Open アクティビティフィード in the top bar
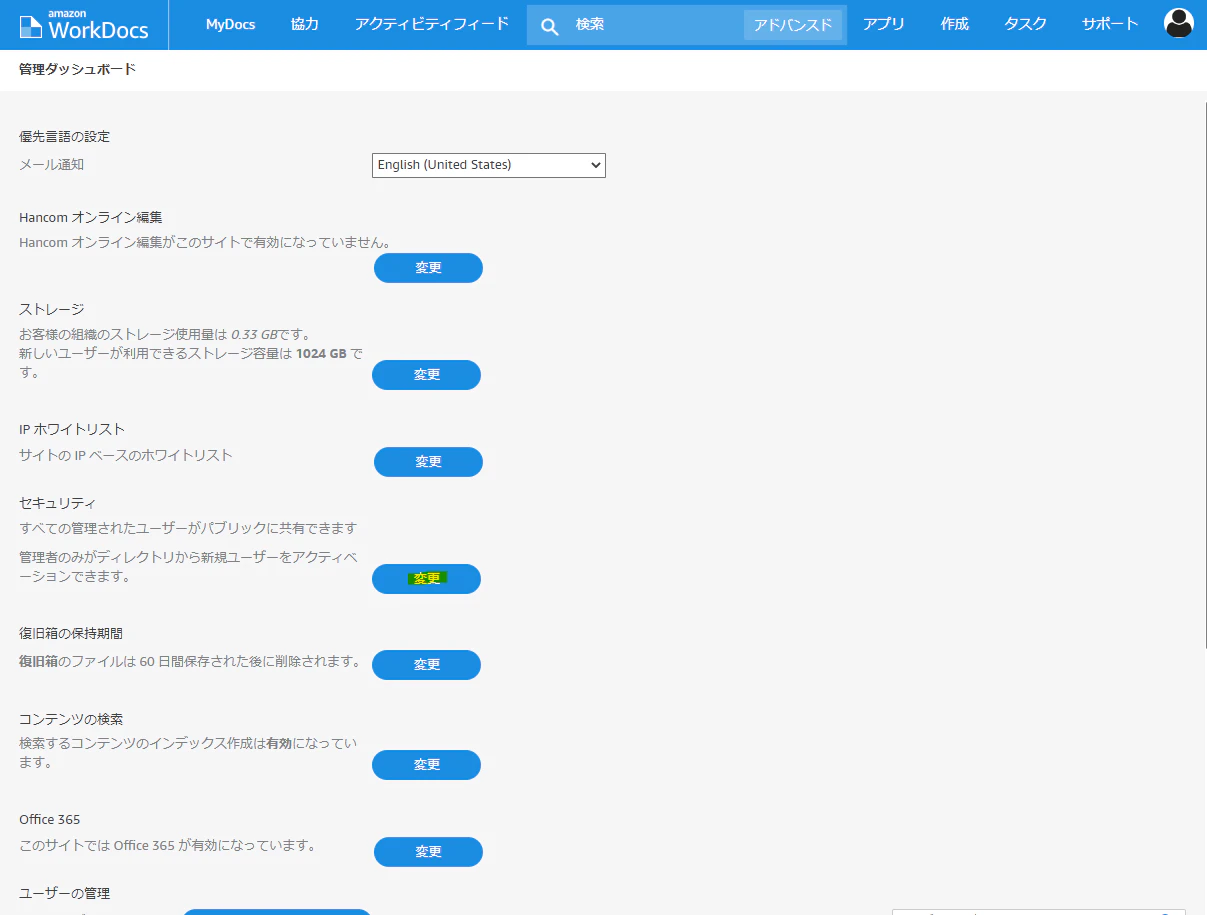 click(x=432, y=24)
